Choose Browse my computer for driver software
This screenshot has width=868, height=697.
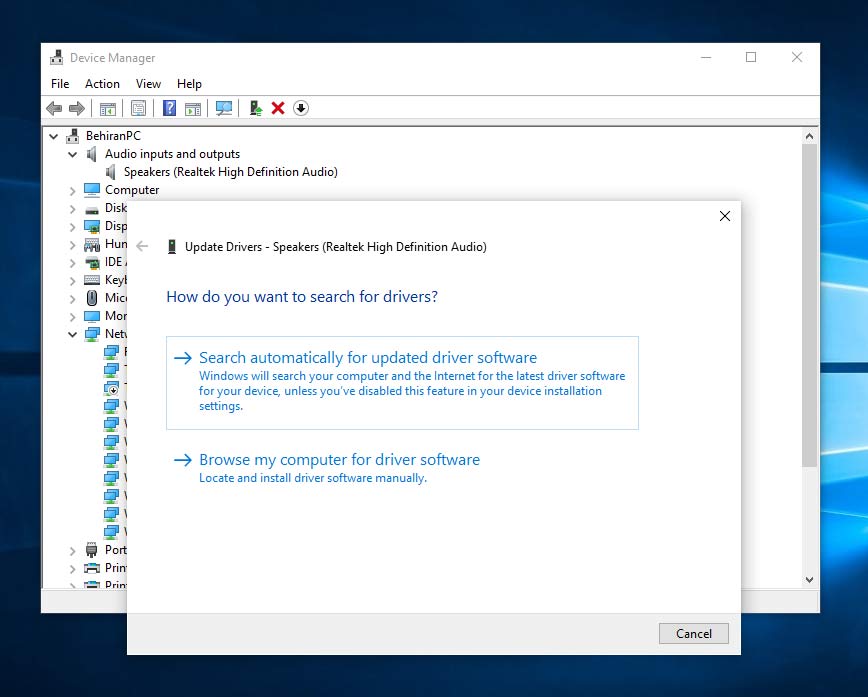pos(339,460)
